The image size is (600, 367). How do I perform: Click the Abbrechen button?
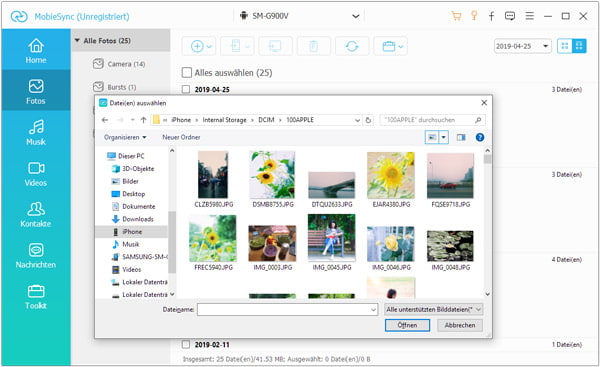tap(460, 325)
